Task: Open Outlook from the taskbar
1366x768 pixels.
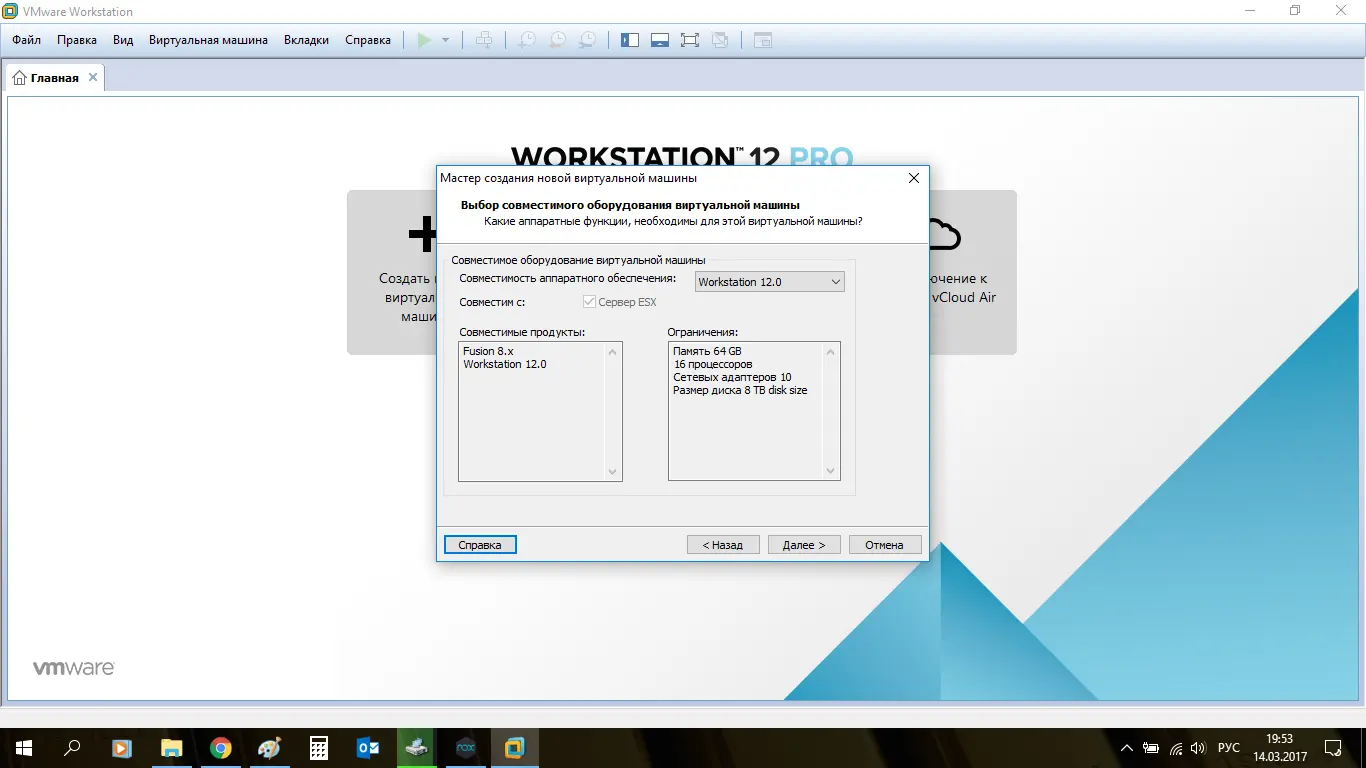Action: (368, 747)
